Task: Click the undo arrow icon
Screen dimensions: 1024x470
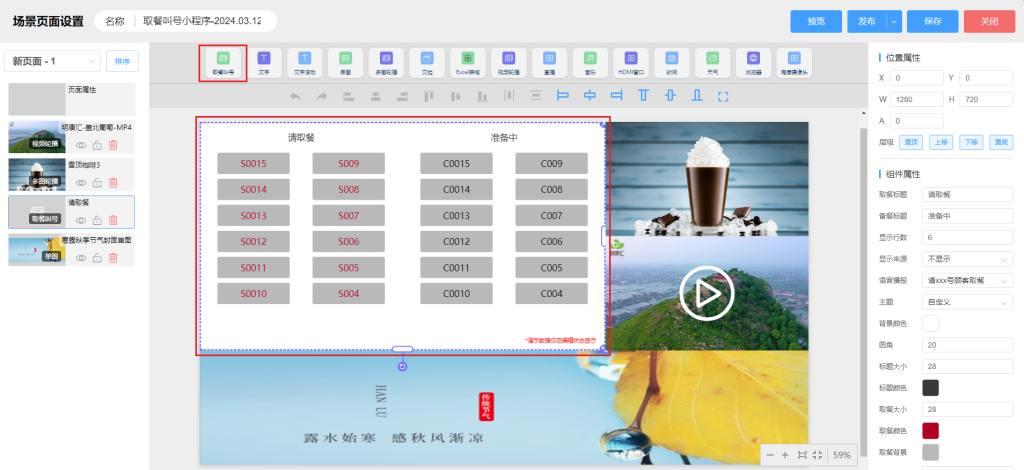Action: tap(295, 96)
